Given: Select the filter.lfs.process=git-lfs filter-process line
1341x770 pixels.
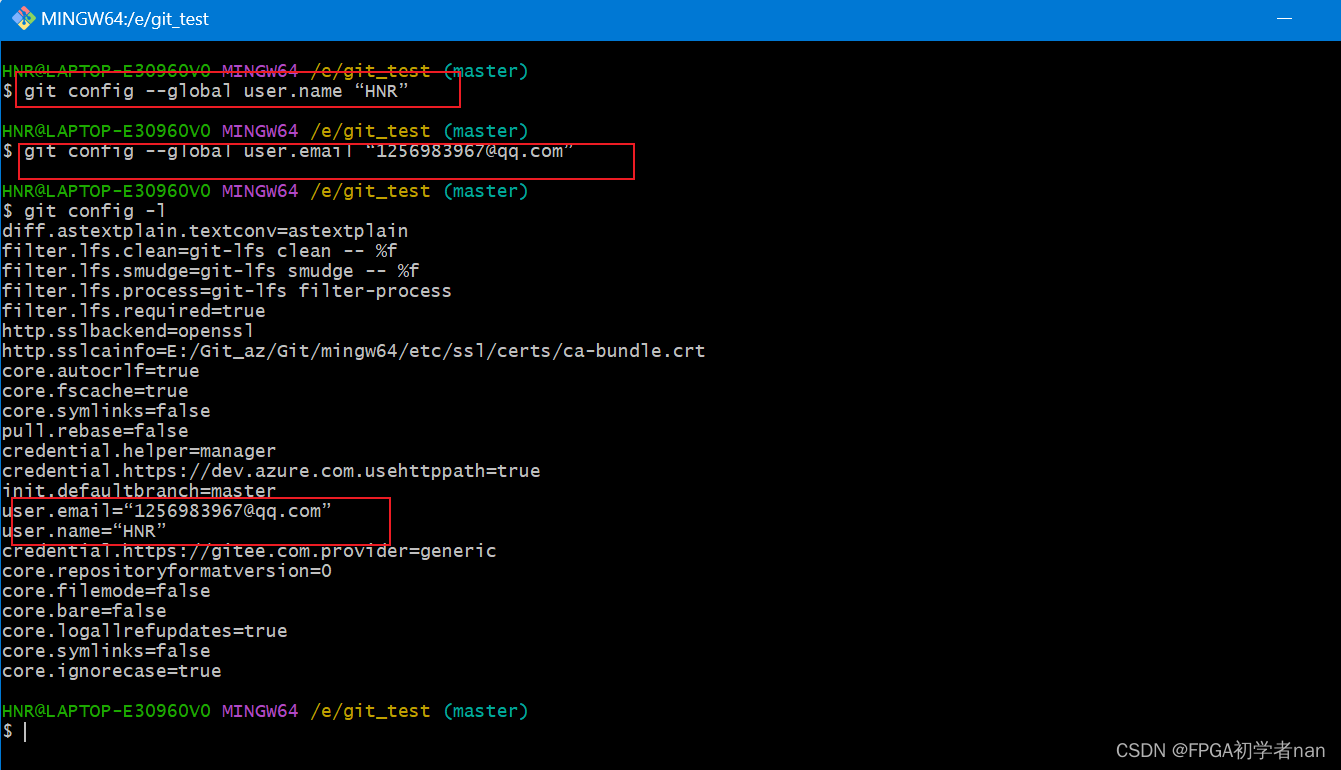Looking at the screenshot, I should click(x=227, y=291).
